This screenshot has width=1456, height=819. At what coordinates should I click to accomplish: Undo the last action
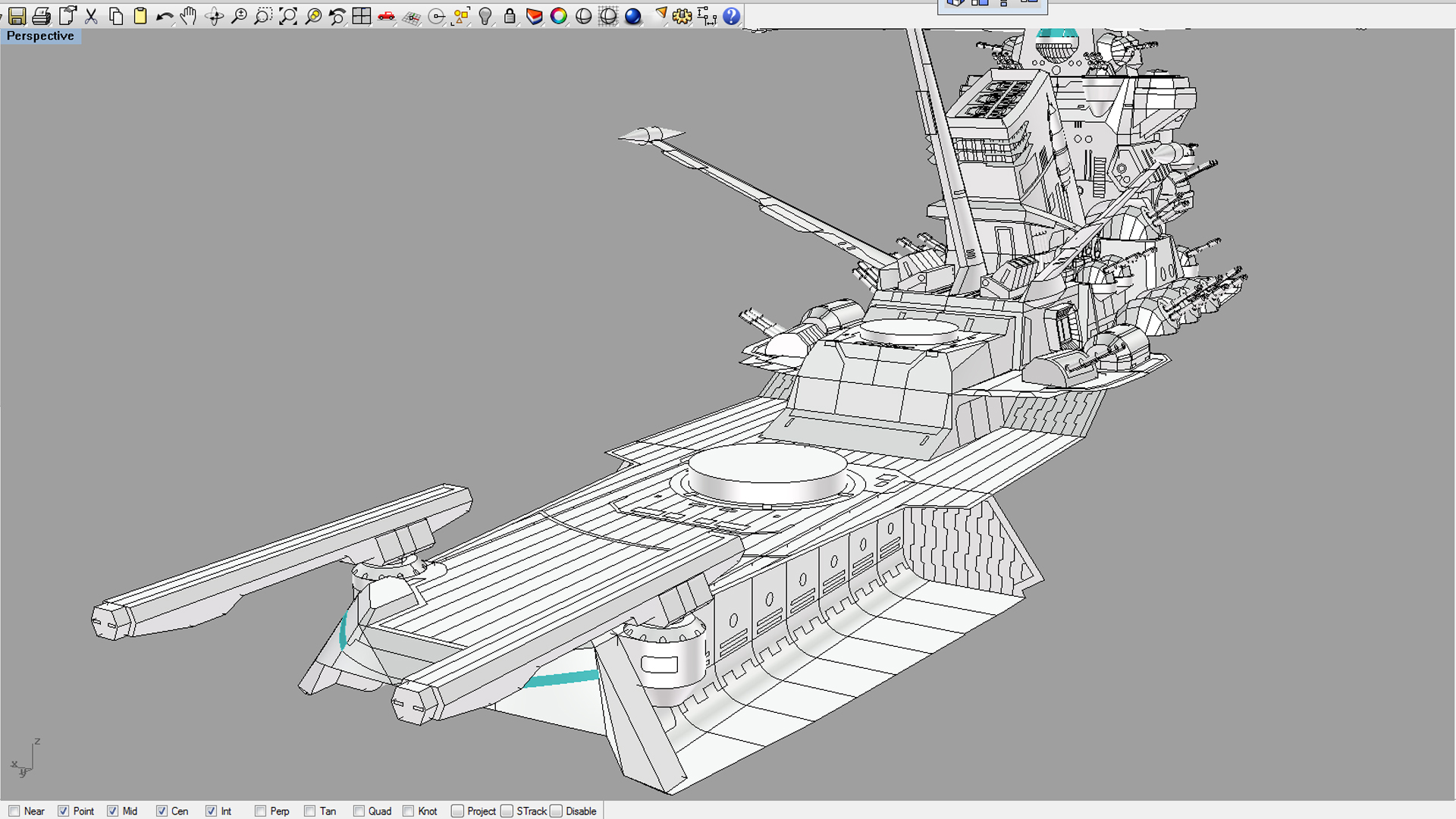click(x=165, y=16)
